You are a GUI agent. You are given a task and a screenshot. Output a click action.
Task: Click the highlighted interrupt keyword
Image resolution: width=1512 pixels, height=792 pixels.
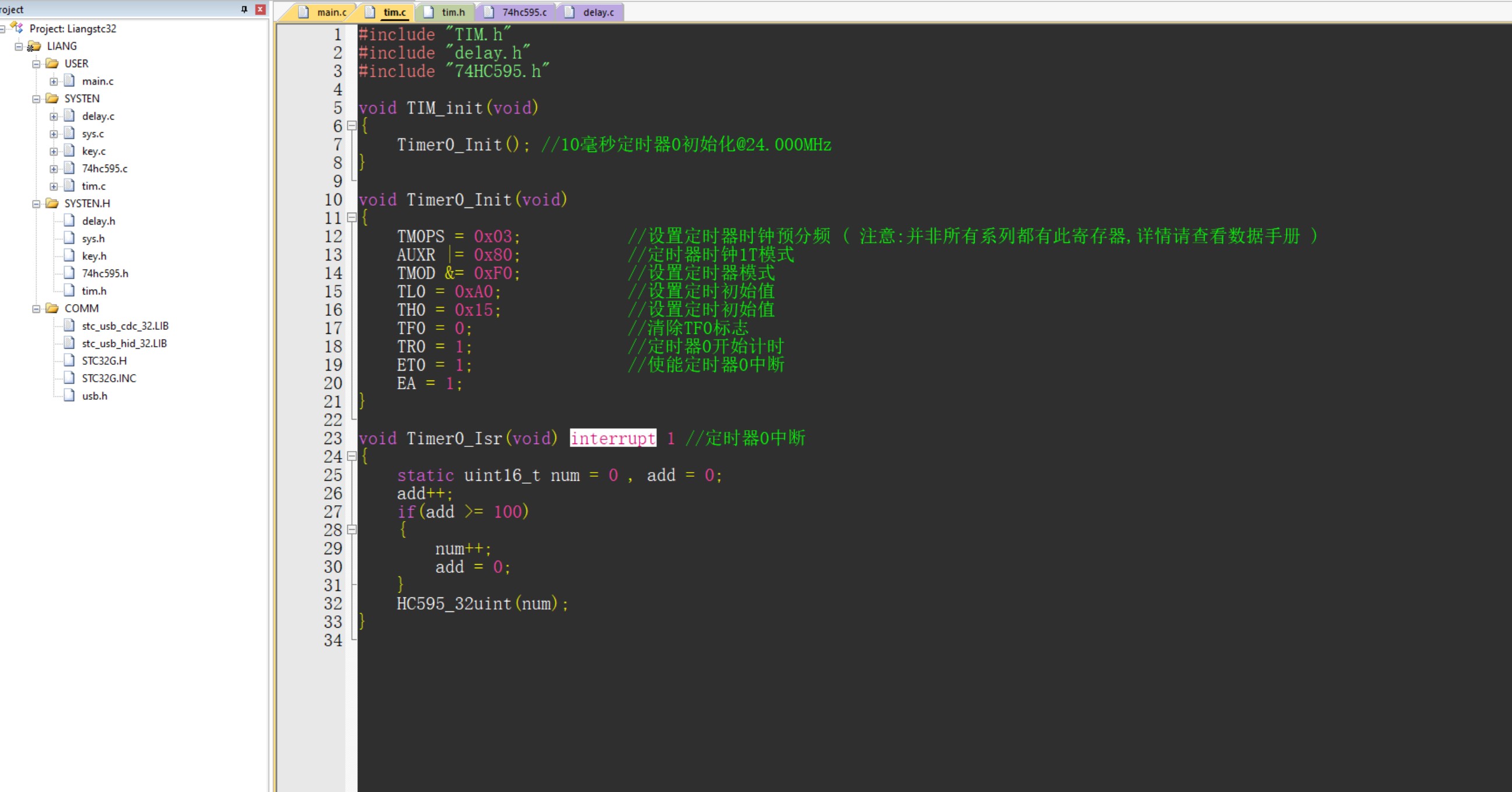pyautogui.click(x=613, y=438)
